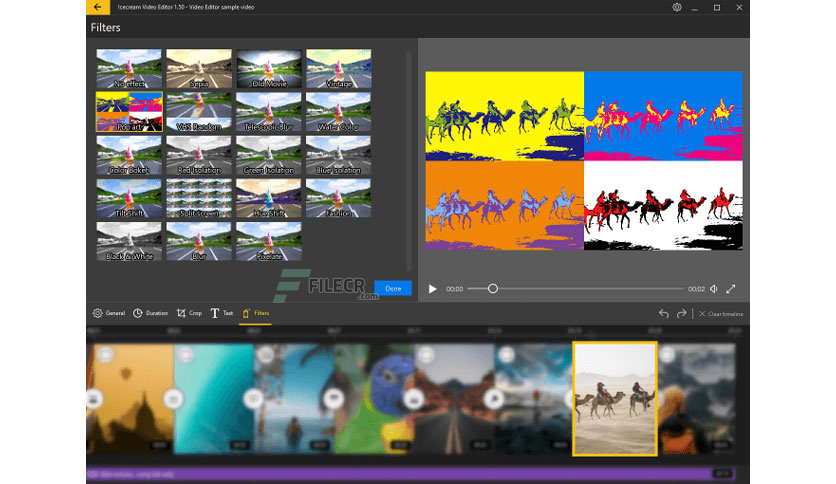Select the Vintage filter

pyautogui.click(x=339, y=69)
